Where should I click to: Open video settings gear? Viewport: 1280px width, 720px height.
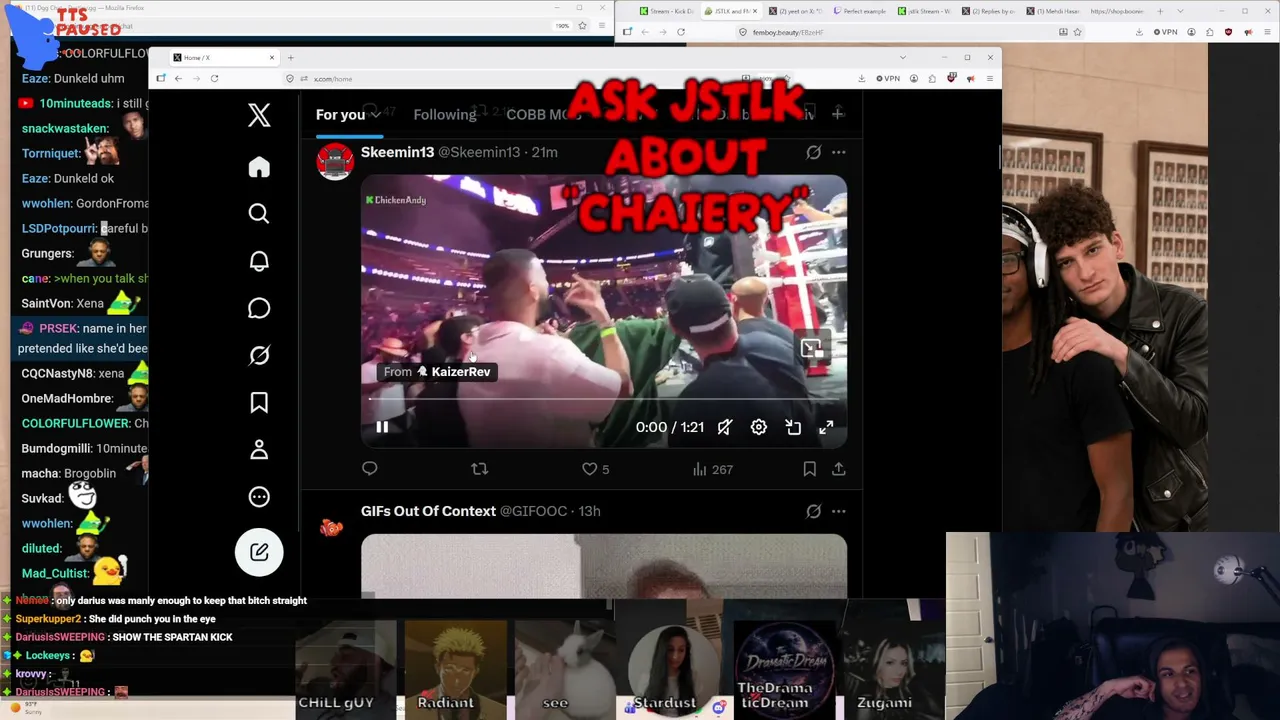[x=759, y=427]
